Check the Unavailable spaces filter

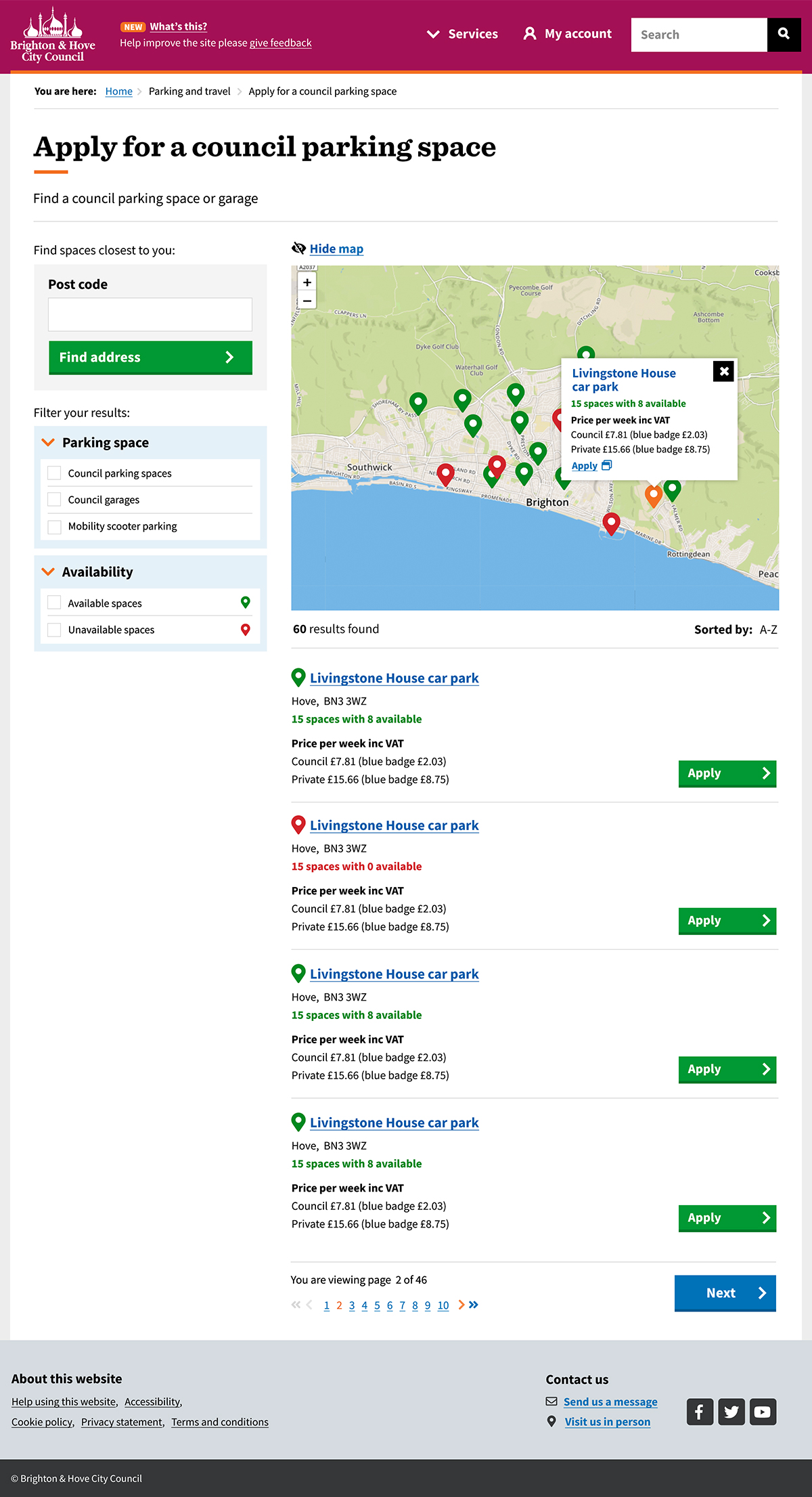coord(55,630)
